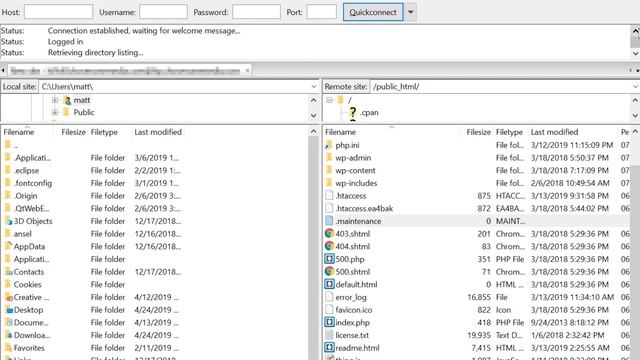Select the readme.html file icon

pyautogui.click(x=329, y=347)
